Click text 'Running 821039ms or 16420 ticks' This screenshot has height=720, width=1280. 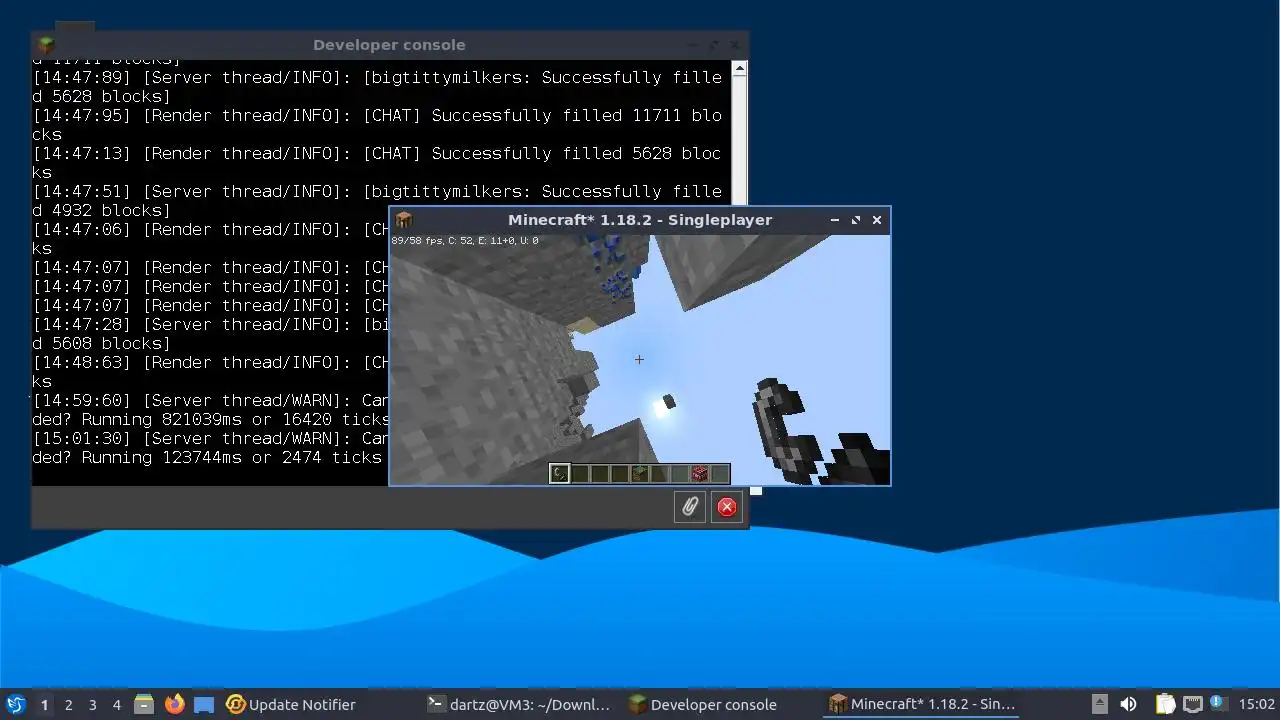click(x=236, y=420)
